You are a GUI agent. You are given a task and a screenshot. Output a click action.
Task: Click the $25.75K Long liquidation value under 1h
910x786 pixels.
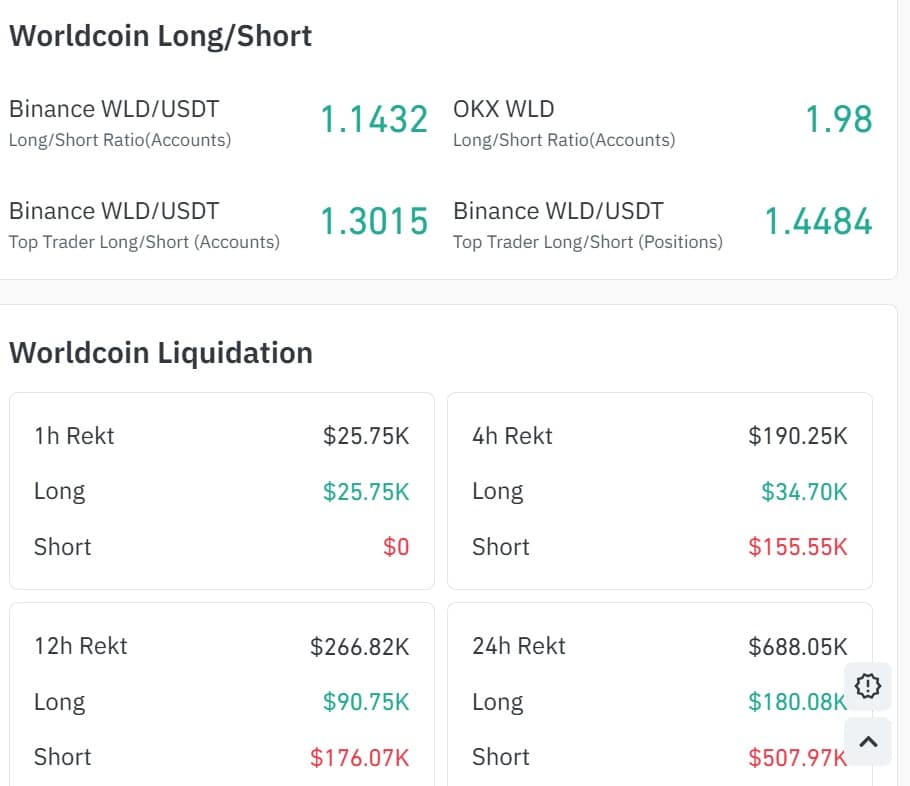pos(366,491)
